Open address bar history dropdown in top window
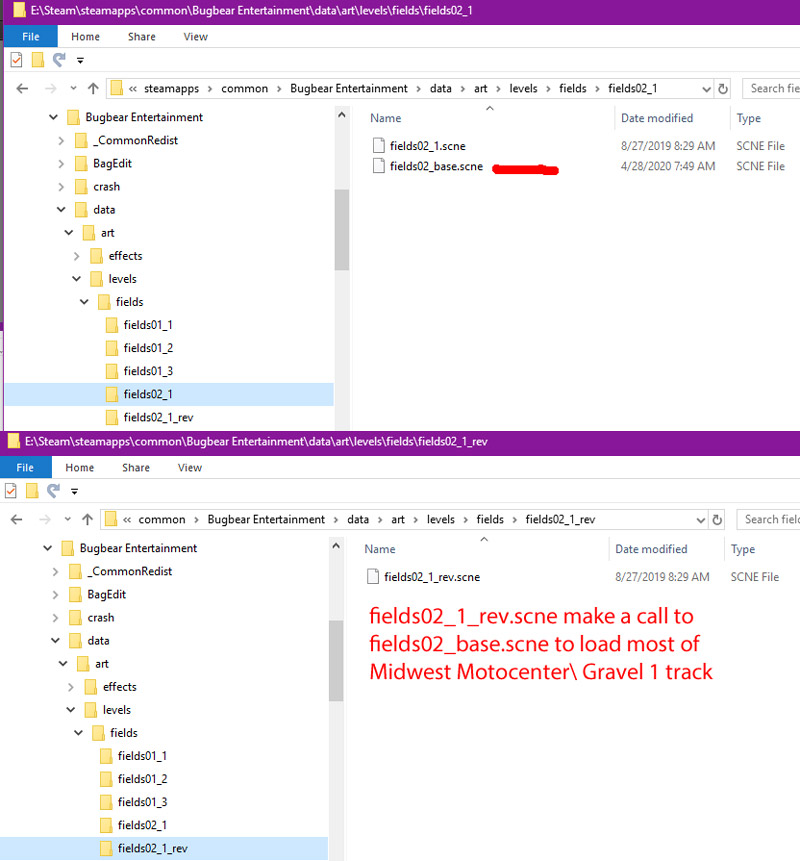 [x=706, y=89]
